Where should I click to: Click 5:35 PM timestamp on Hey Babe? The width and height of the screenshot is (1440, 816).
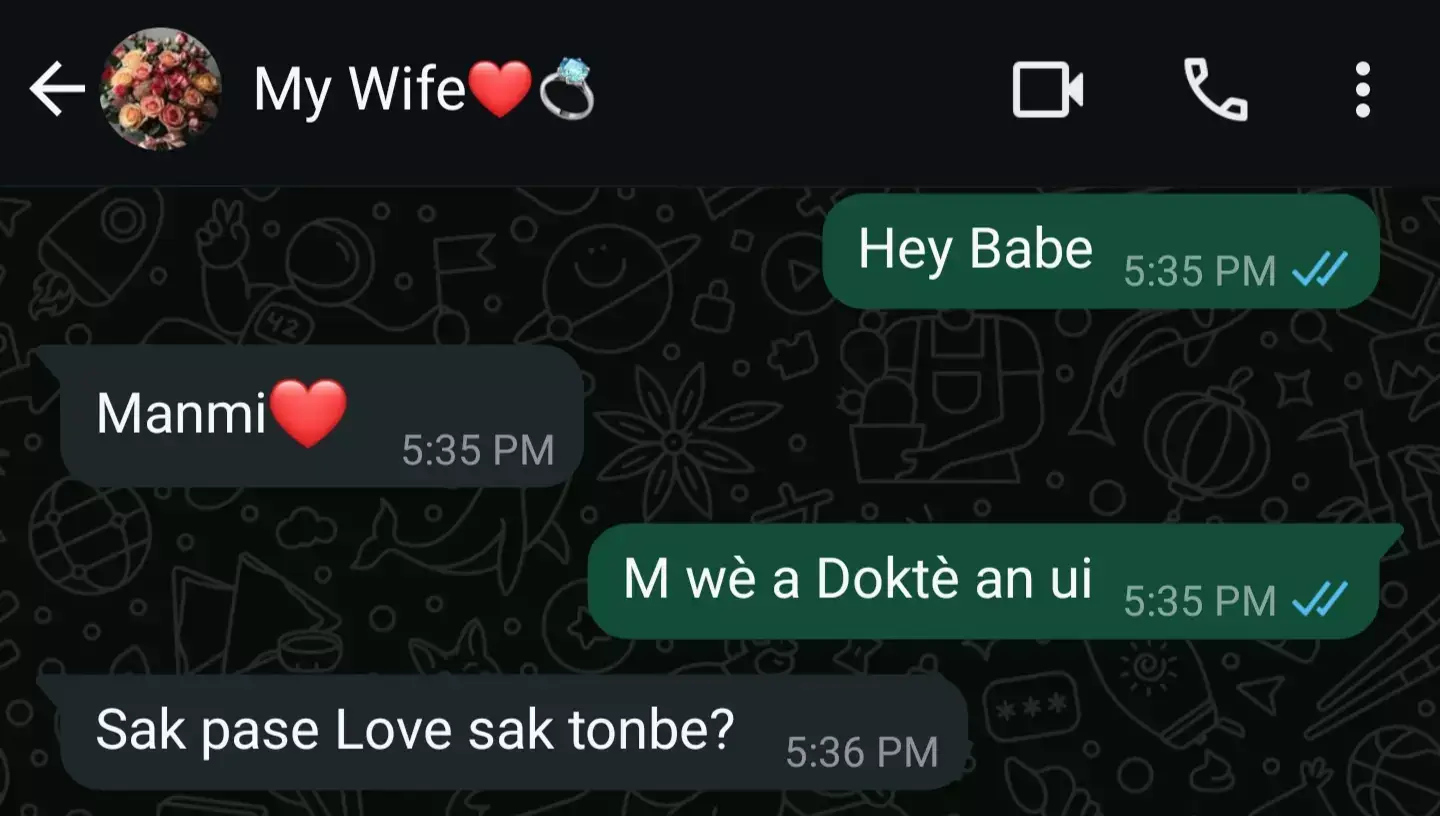coord(1200,271)
